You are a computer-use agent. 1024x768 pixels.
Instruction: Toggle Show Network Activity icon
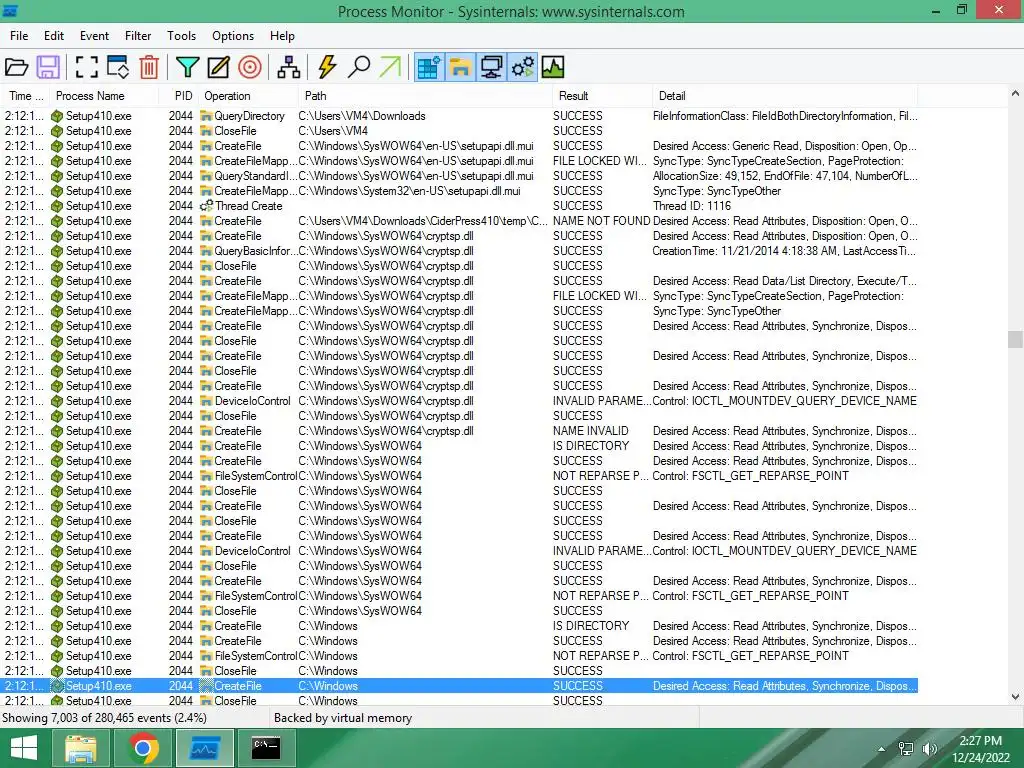[x=492, y=67]
